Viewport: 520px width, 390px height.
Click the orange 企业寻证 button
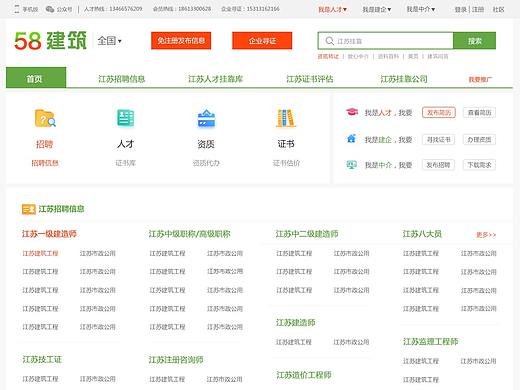click(x=262, y=41)
